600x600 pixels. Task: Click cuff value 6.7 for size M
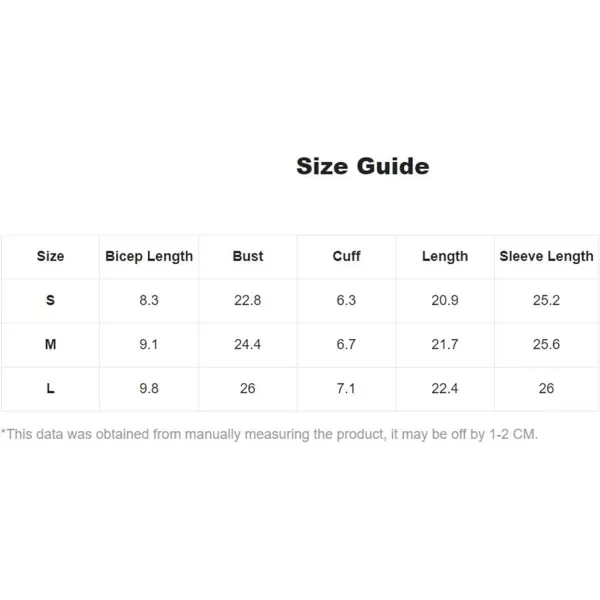346,344
